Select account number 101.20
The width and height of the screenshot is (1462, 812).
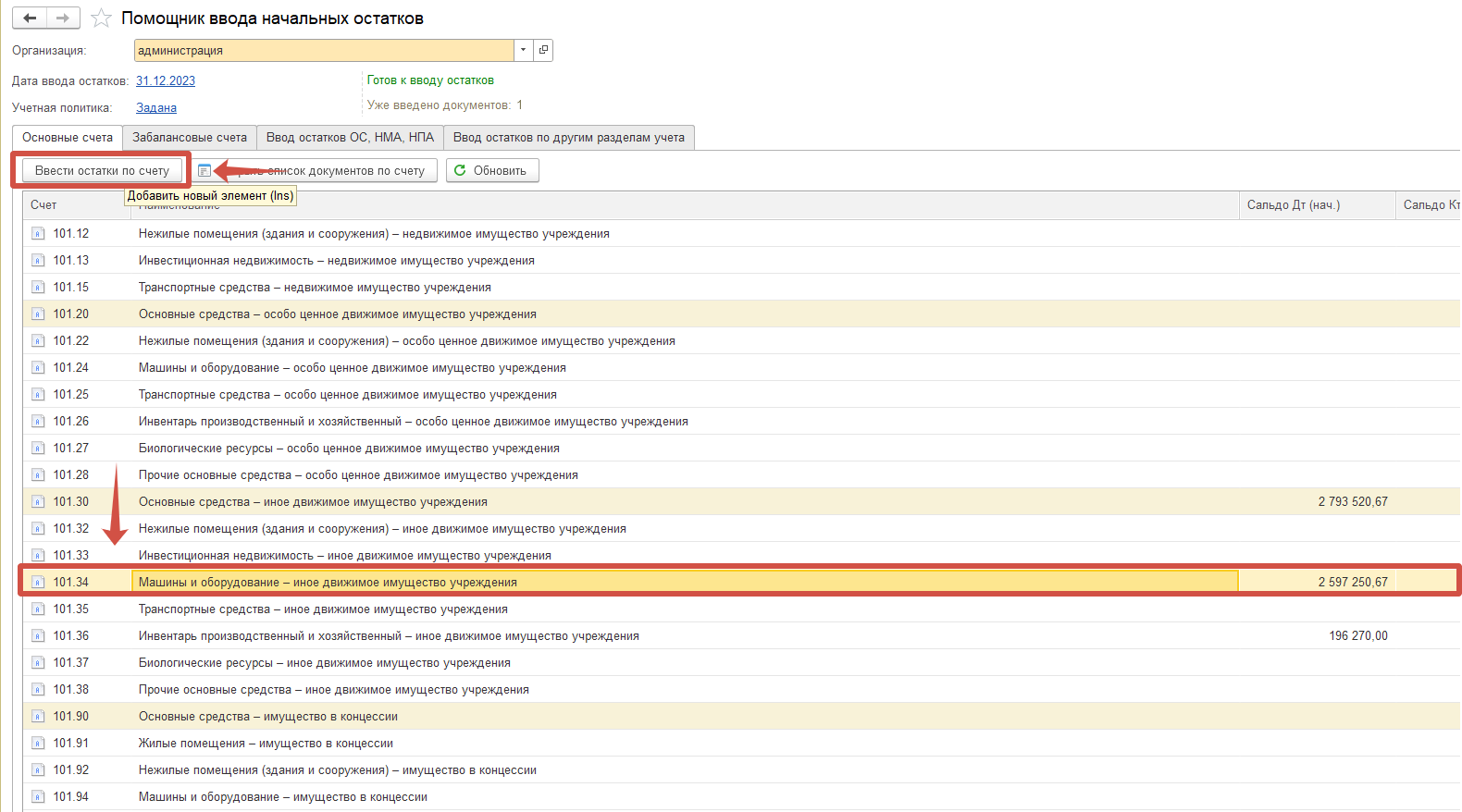coord(71,314)
